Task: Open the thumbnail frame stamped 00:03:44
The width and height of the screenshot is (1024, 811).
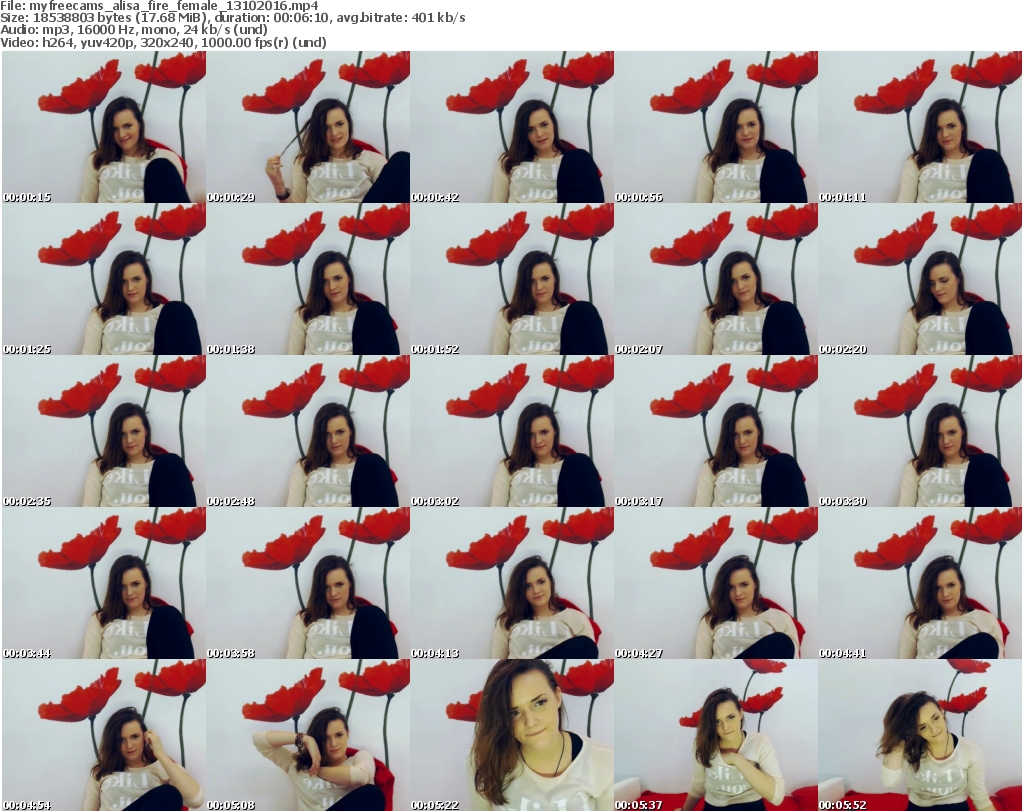Action: 104,583
